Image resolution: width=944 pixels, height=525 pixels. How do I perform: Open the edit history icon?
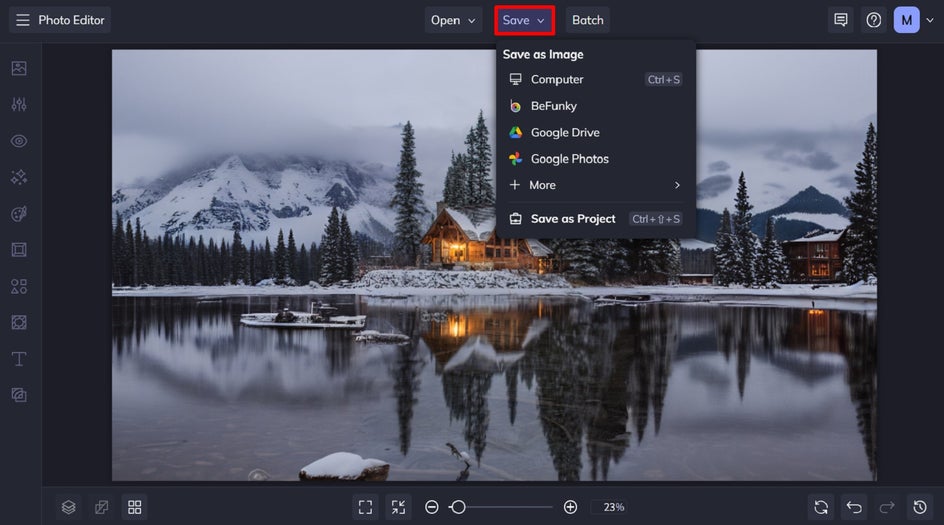click(920, 507)
